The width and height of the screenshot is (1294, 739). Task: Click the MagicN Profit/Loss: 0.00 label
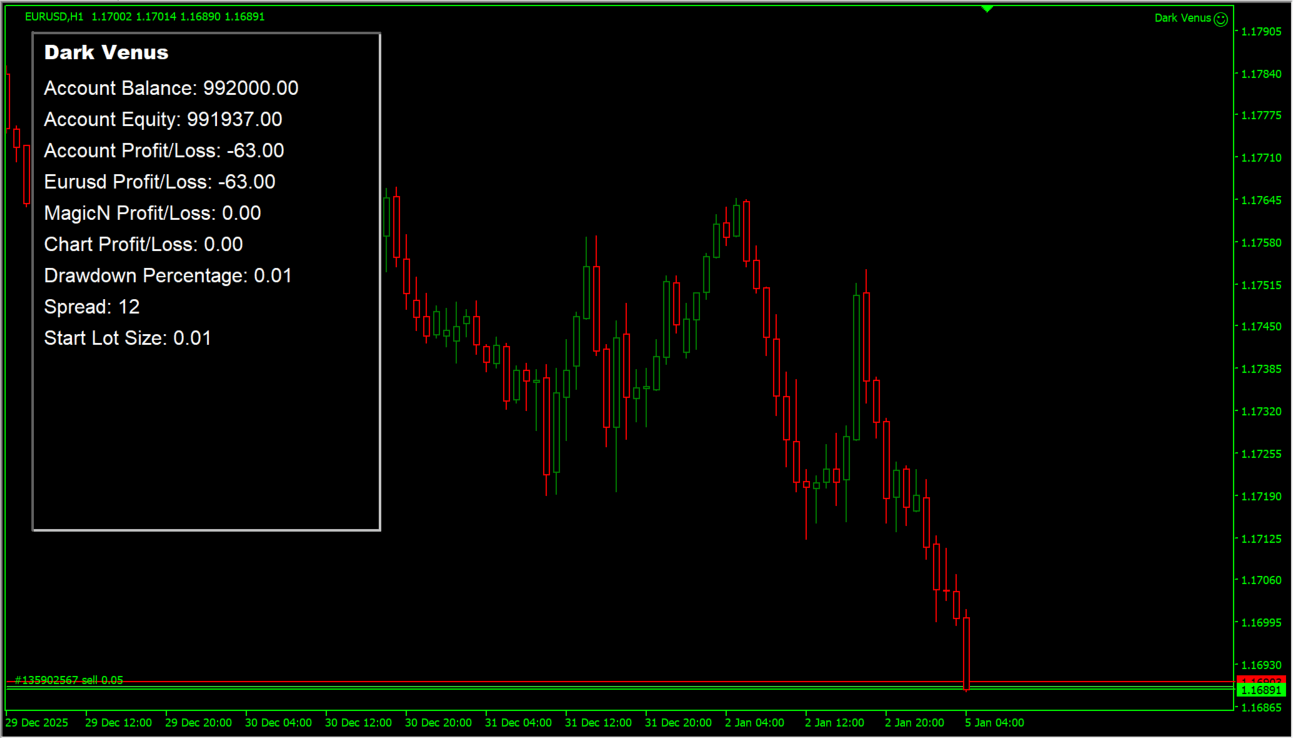point(152,213)
